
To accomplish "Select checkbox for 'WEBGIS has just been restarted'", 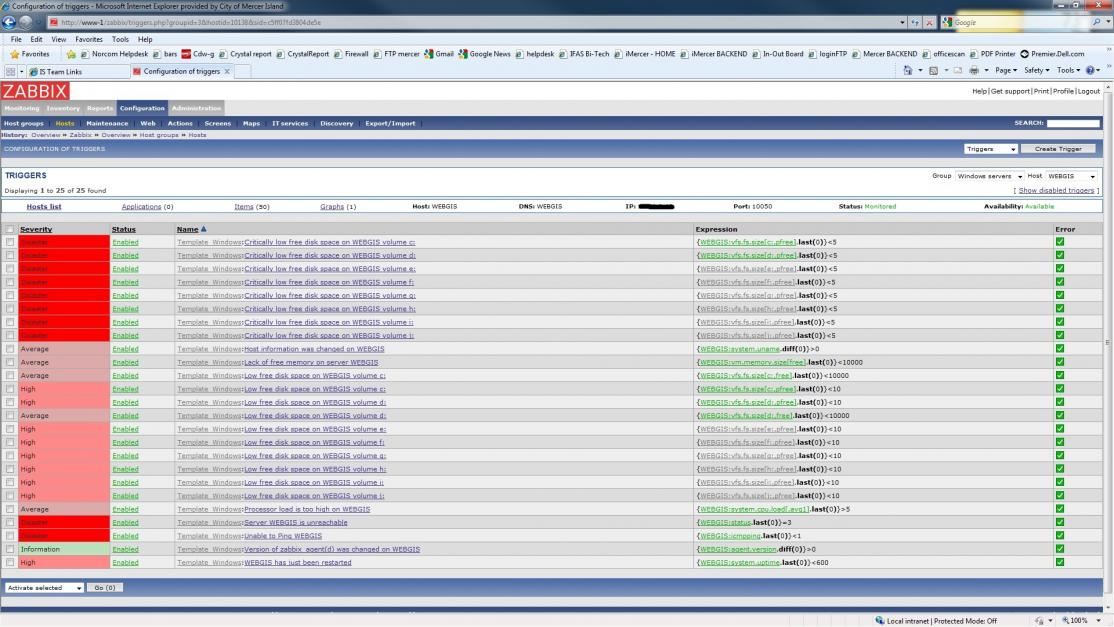I will (x=10, y=562).
